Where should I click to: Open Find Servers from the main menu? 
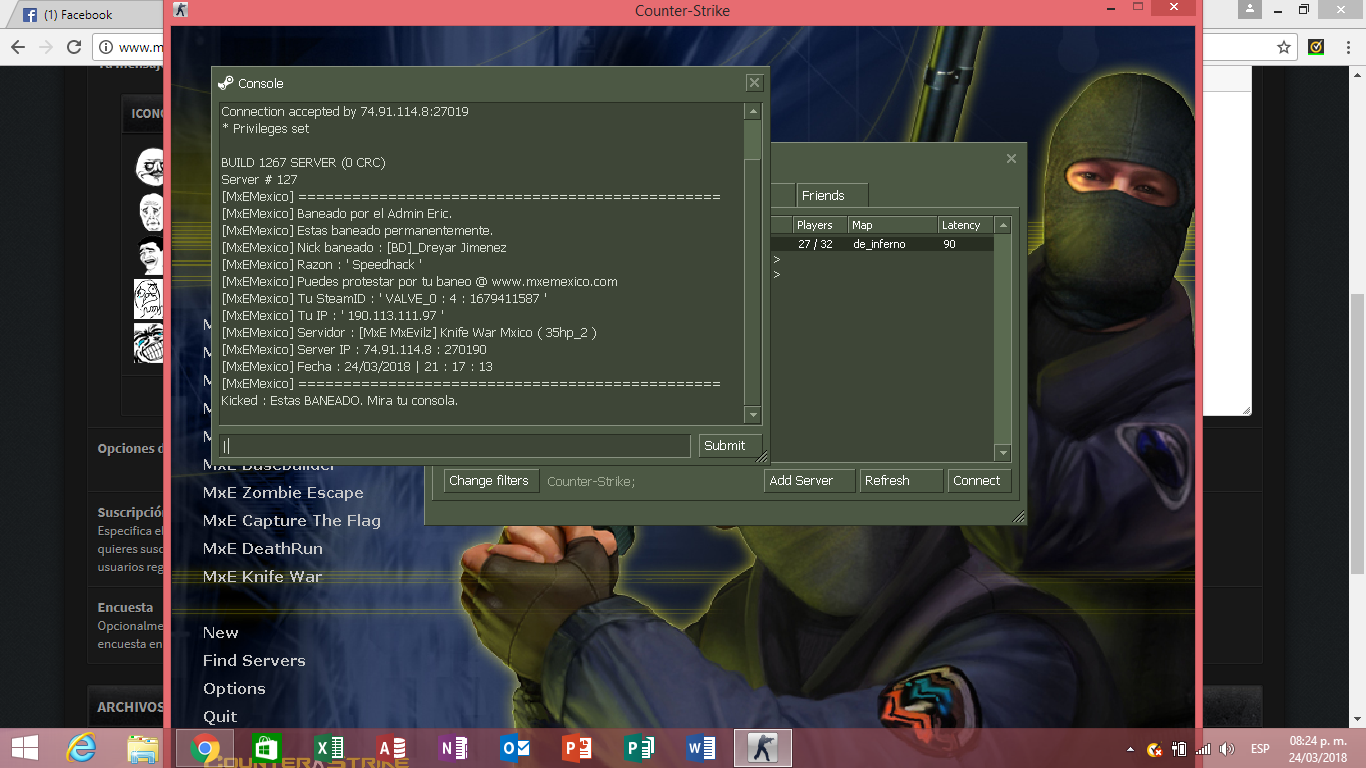tap(254, 661)
